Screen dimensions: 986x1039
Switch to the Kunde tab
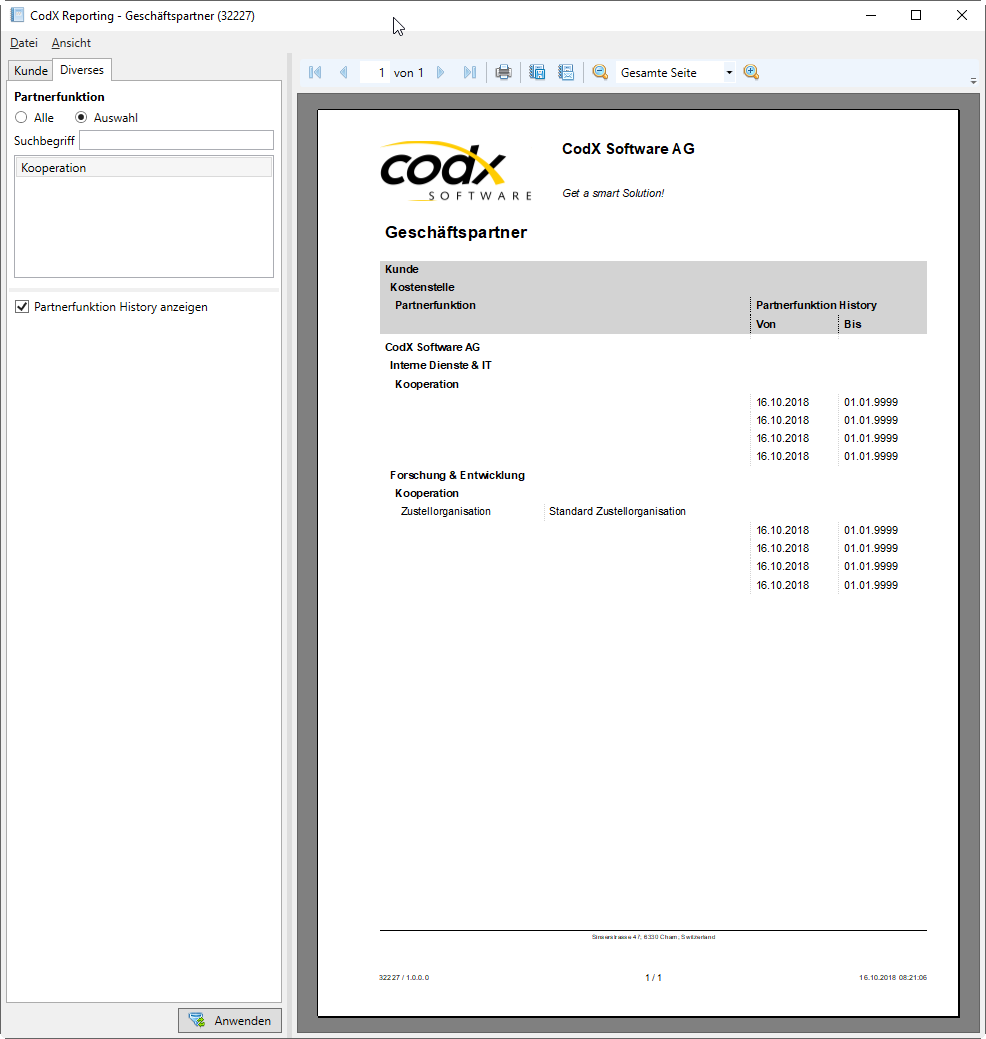tap(30, 70)
